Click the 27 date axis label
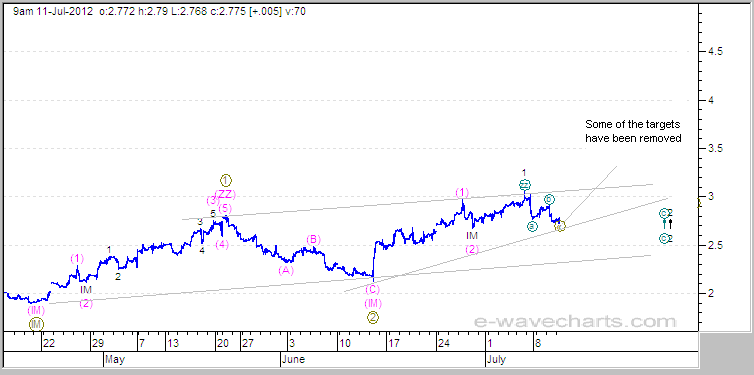Viewport: 754px width, 375px height. point(247,343)
